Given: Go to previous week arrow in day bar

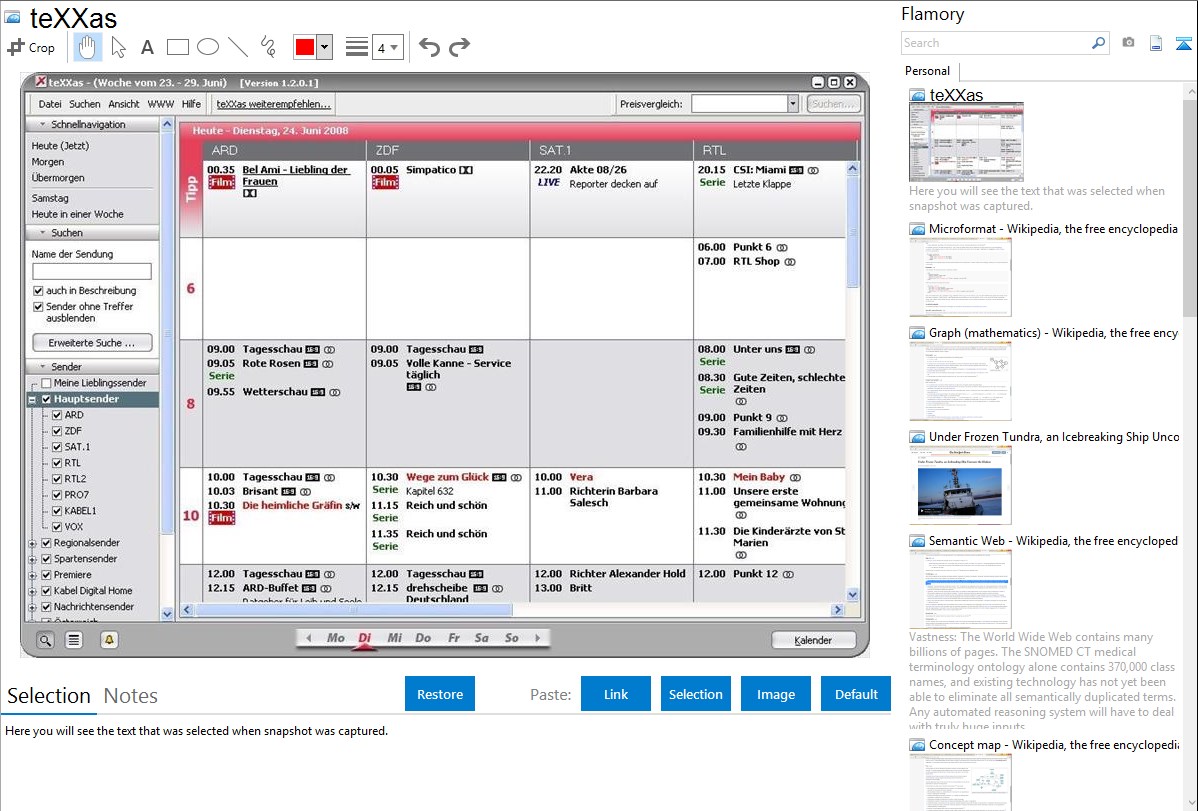Looking at the screenshot, I should [309, 637].
